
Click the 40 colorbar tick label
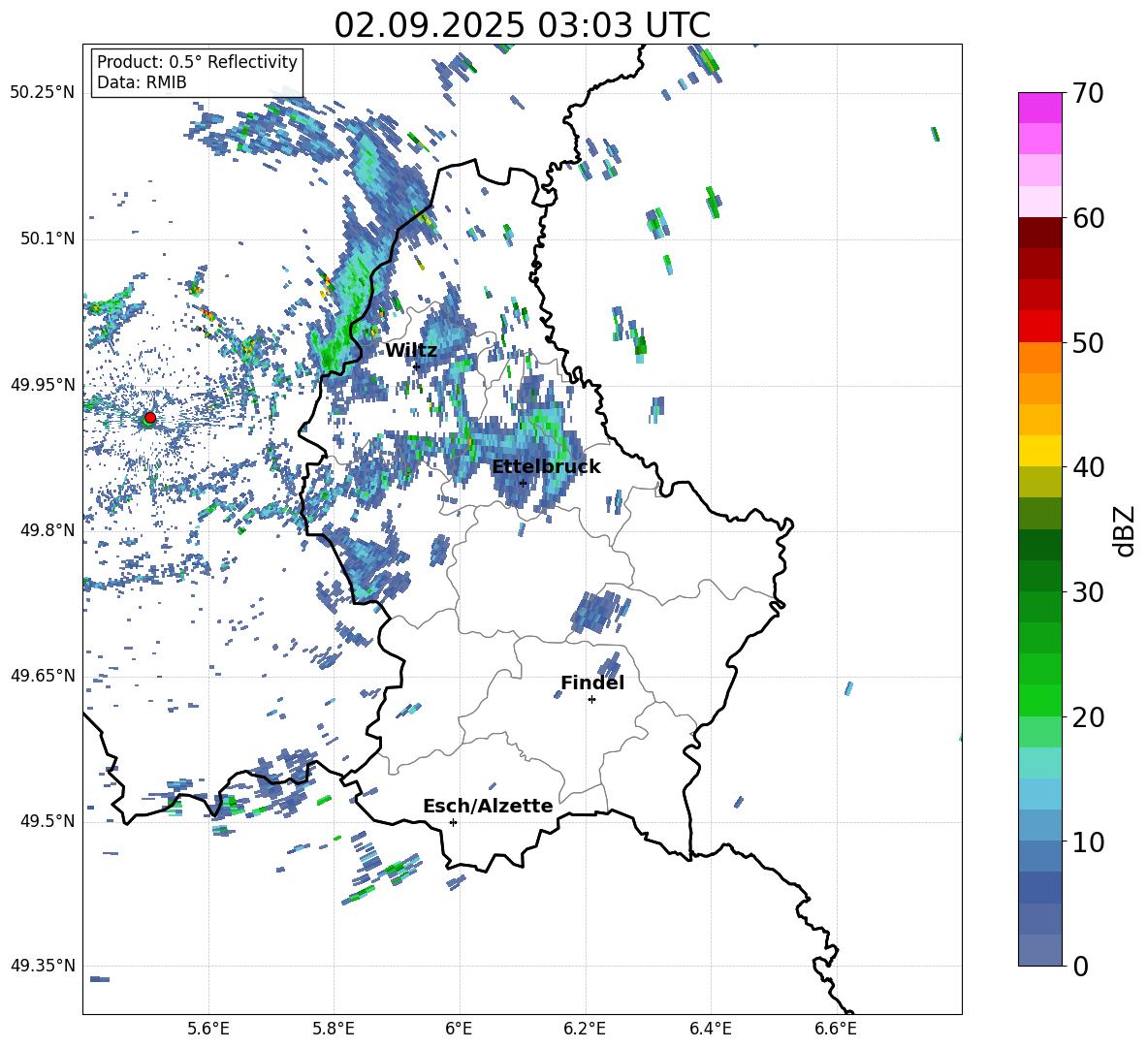point(1088,467)
